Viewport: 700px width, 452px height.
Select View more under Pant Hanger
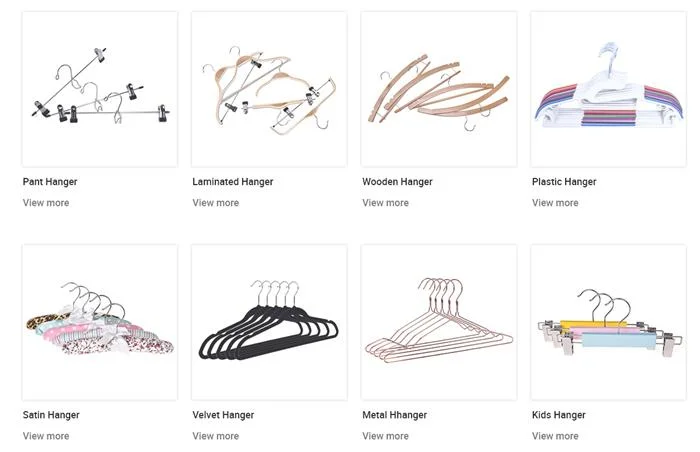point(46,203)
